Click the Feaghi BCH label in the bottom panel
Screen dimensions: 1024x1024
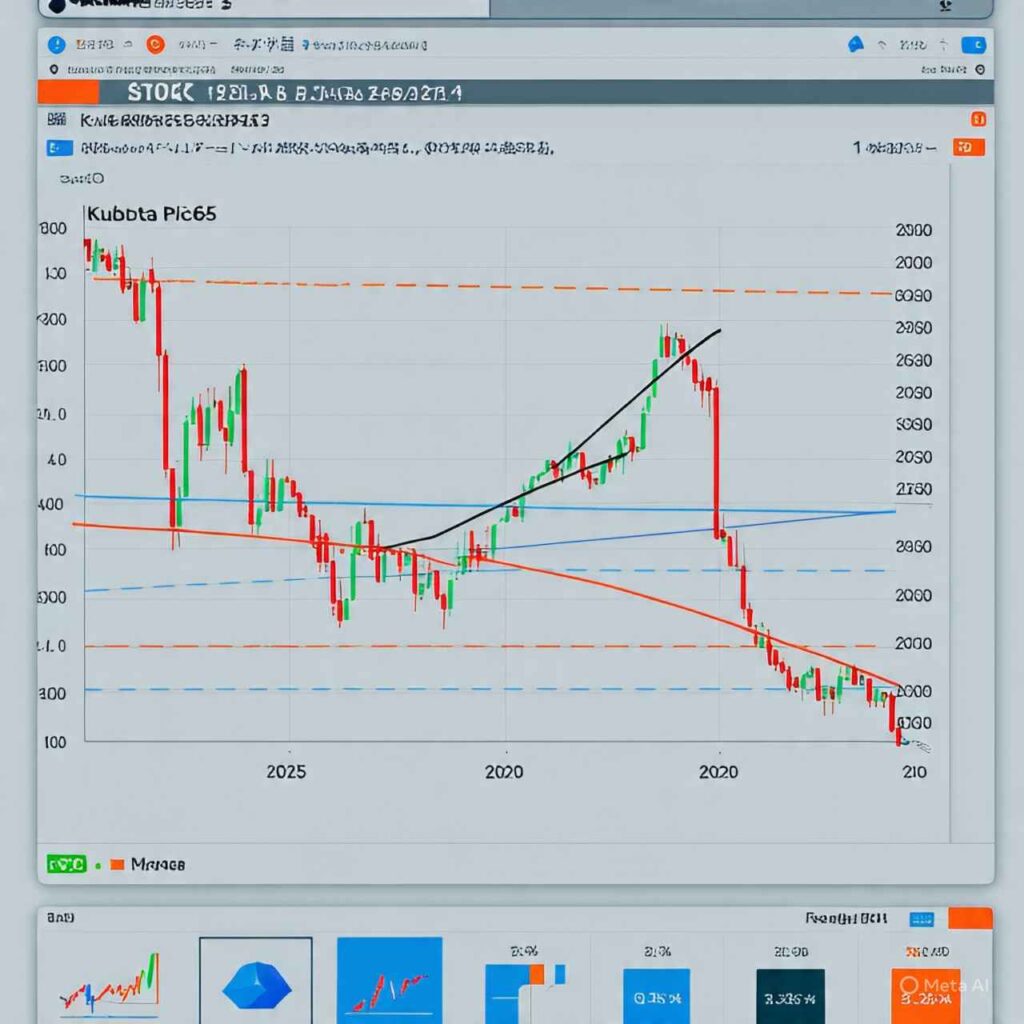pyautogui.click(x=846, y=919)
